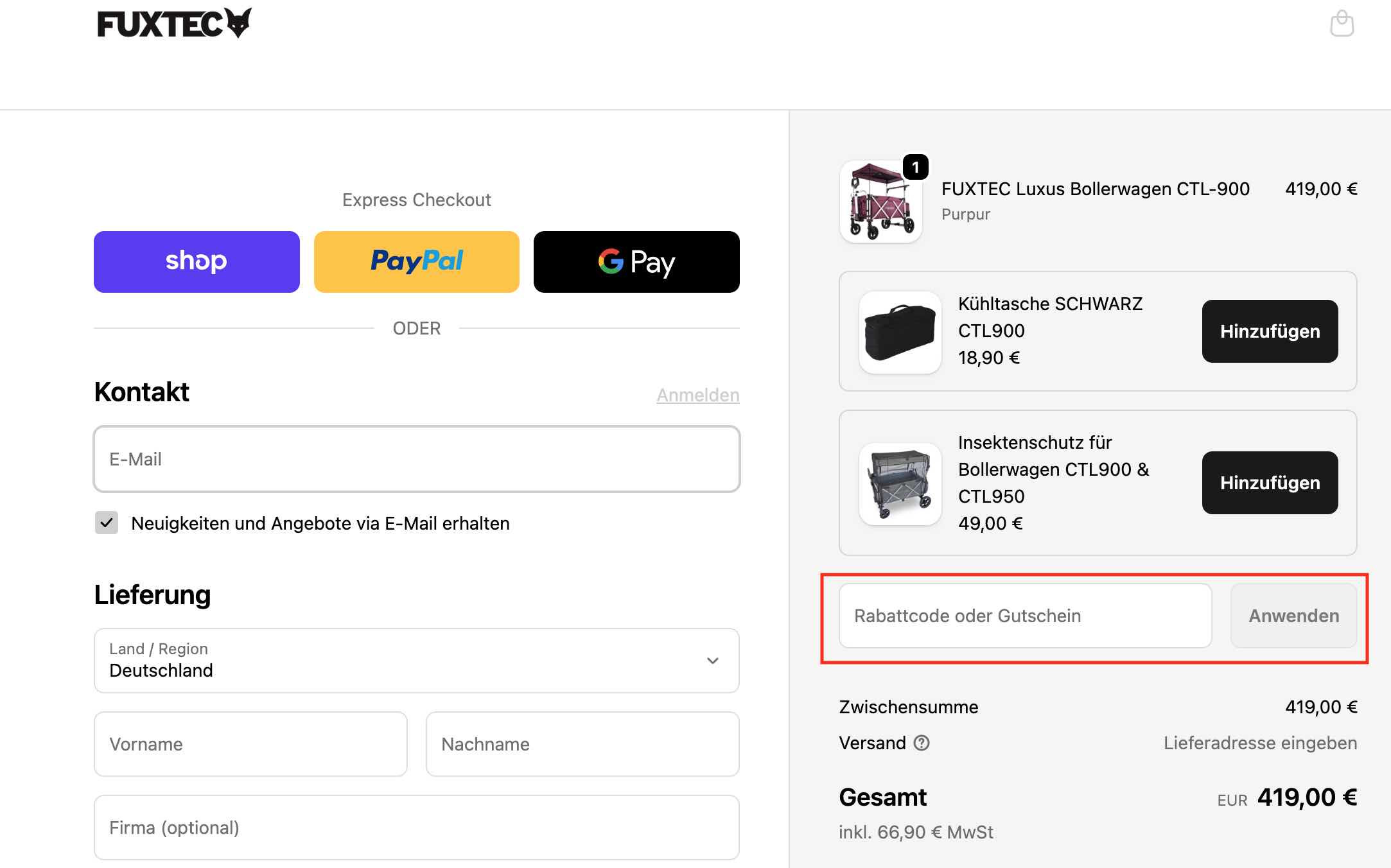The height and width of the screenshot is (868, 1391).
Task: Click the 'Gesamt' total label
Action: tap(883, 797)
